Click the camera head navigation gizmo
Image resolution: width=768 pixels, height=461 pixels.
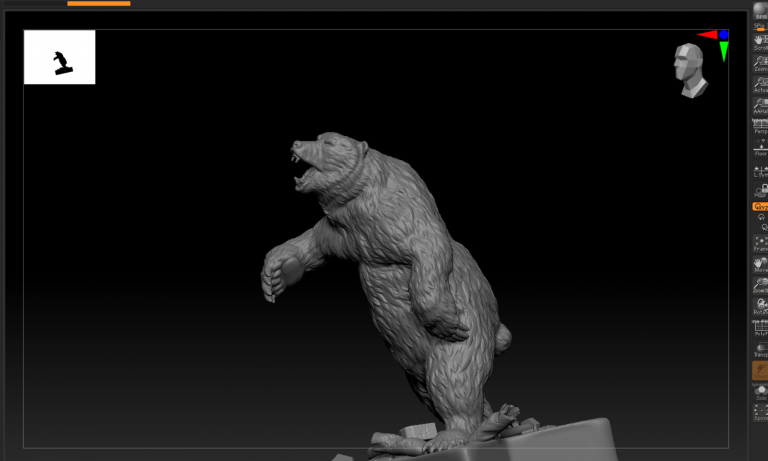coord(690,71)
